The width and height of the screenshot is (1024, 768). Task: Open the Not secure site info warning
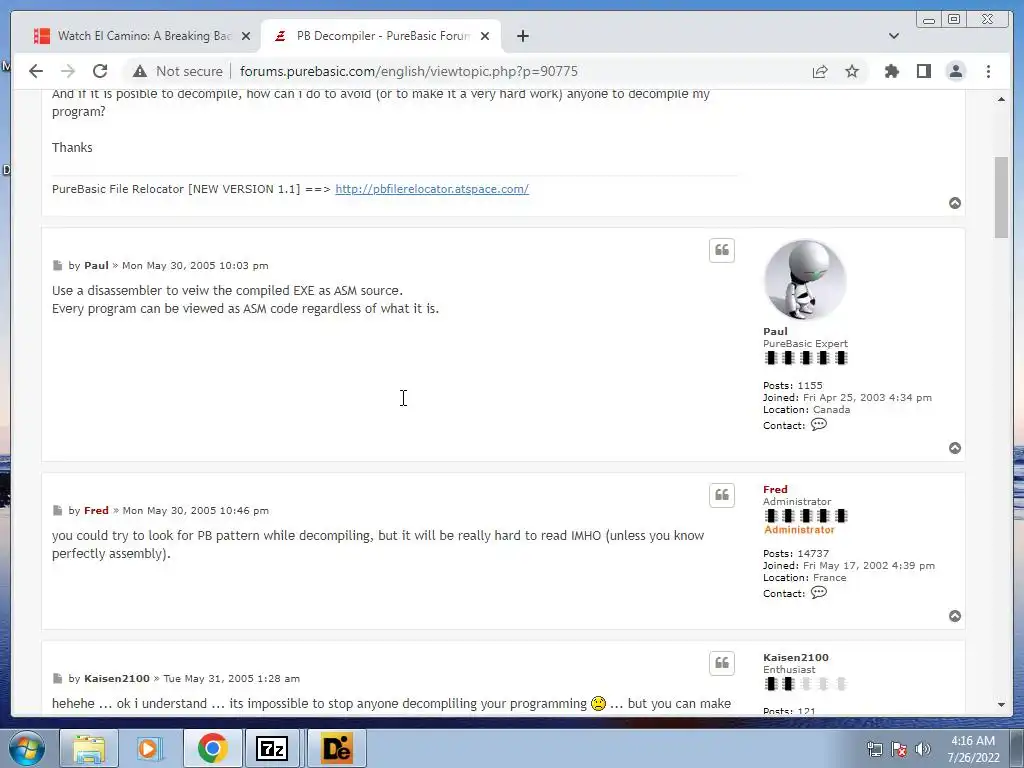[x=178, y=71]
